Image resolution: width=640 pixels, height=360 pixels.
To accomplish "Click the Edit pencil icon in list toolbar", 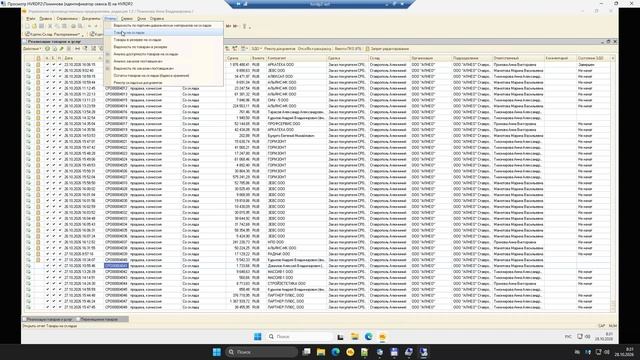I will [x=62, y=49].
